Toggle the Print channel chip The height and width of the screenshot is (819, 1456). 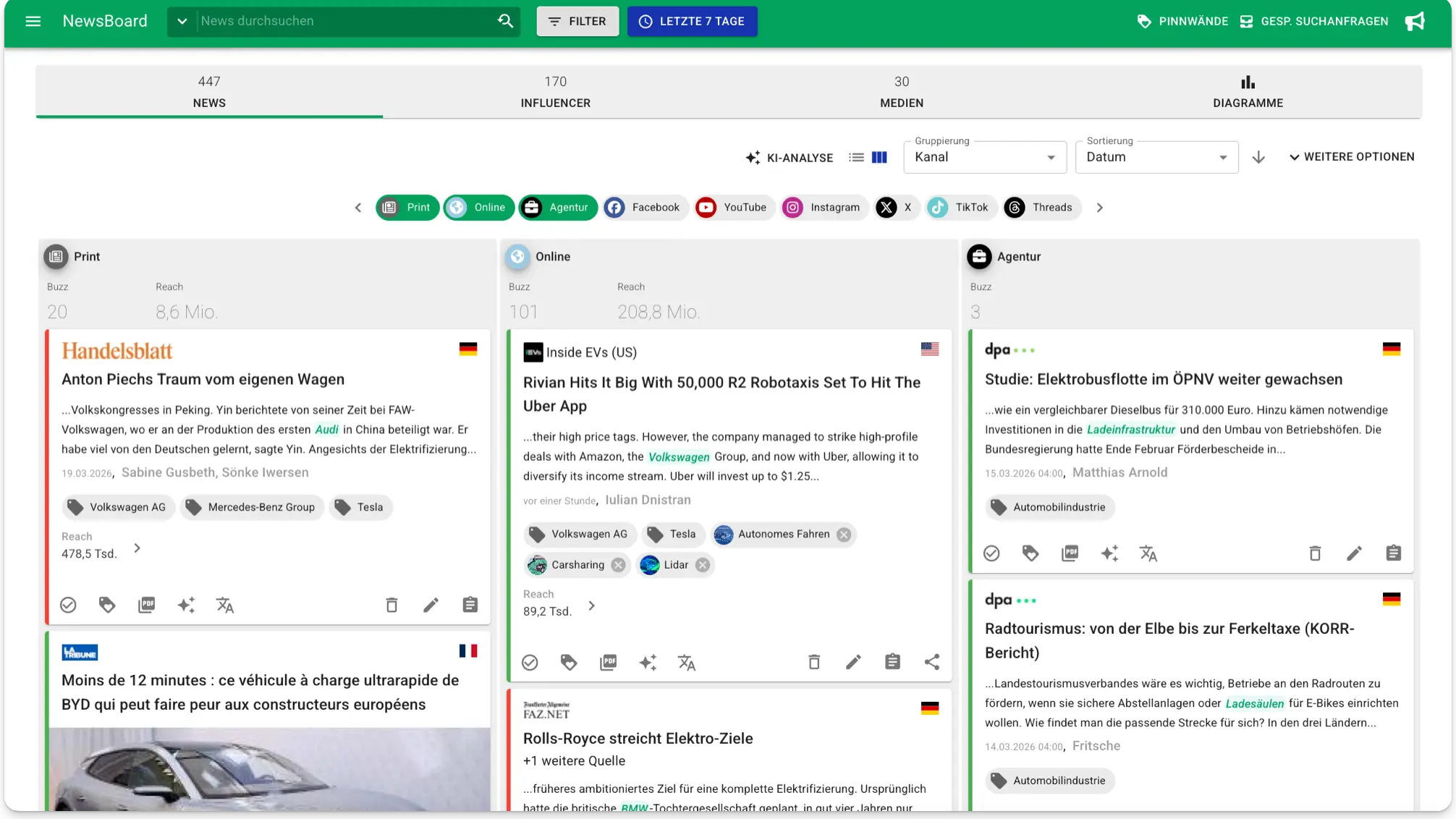click(407, 208)
